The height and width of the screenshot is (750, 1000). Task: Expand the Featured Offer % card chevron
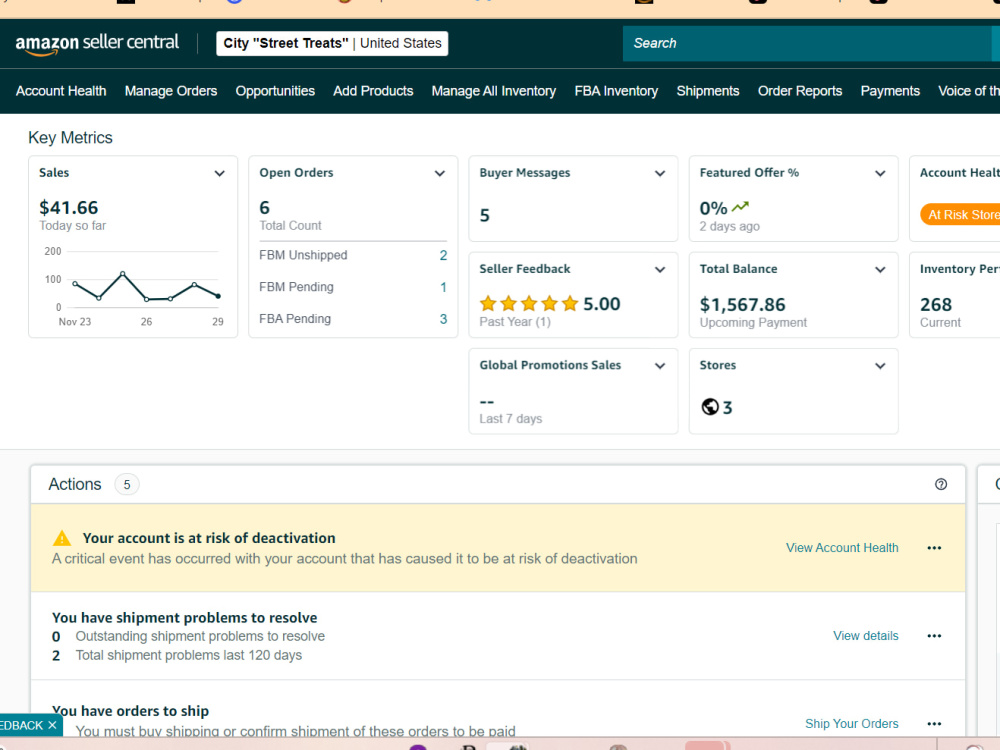pos(880,173)
